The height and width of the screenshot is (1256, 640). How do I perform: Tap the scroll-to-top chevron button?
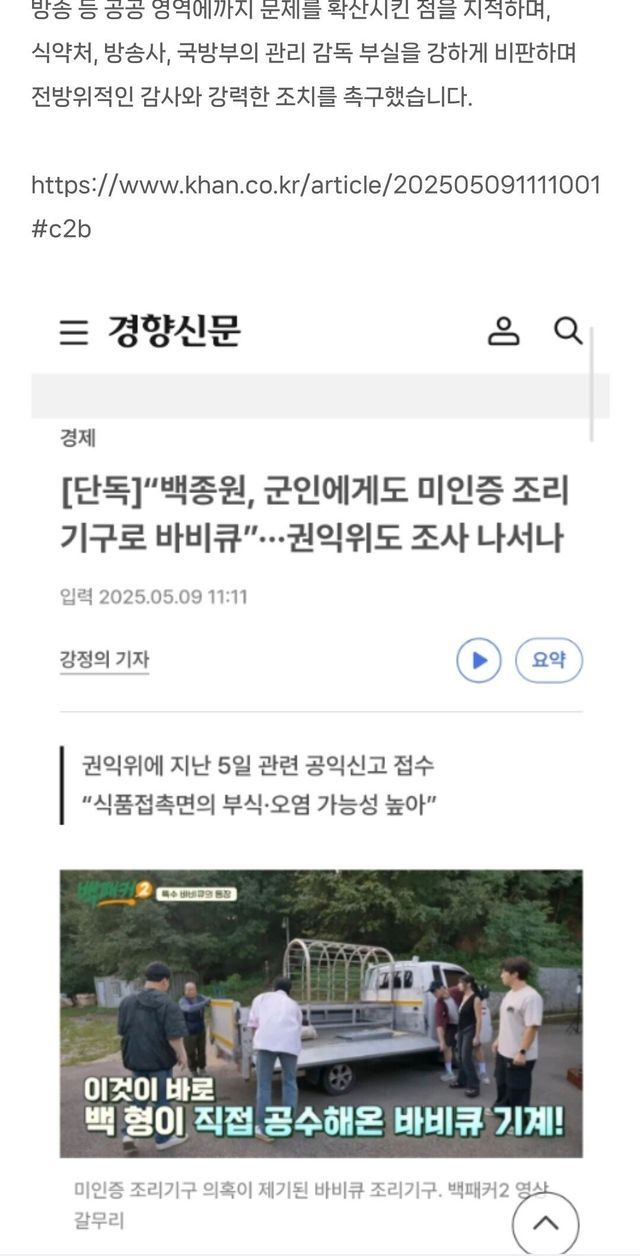click(546, 1222)
